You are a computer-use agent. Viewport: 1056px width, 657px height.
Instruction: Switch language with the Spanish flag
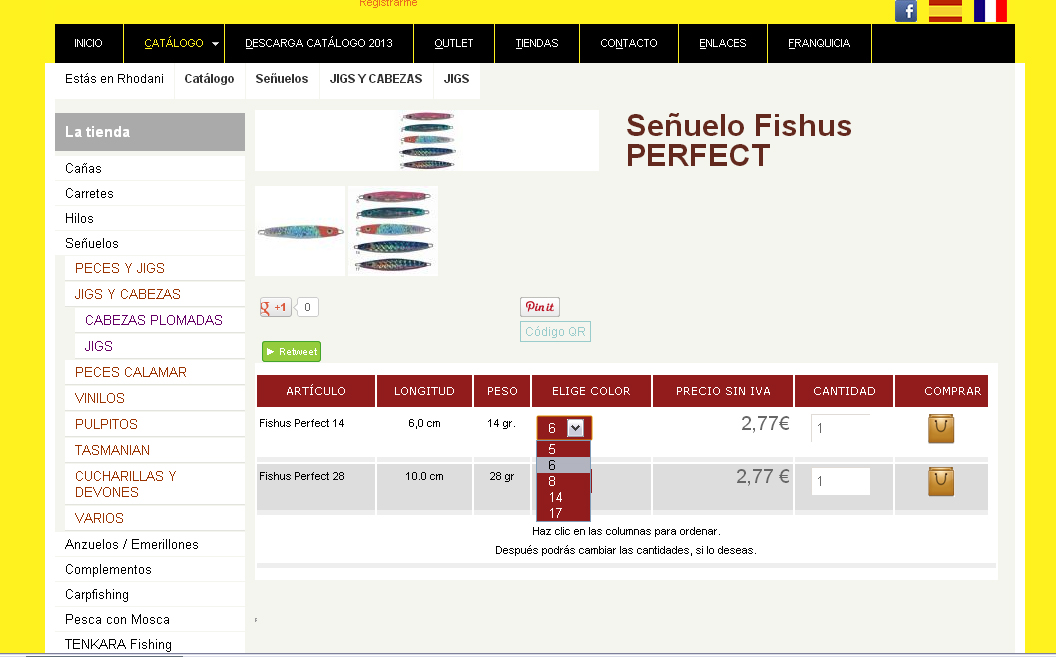pos(945,11)
